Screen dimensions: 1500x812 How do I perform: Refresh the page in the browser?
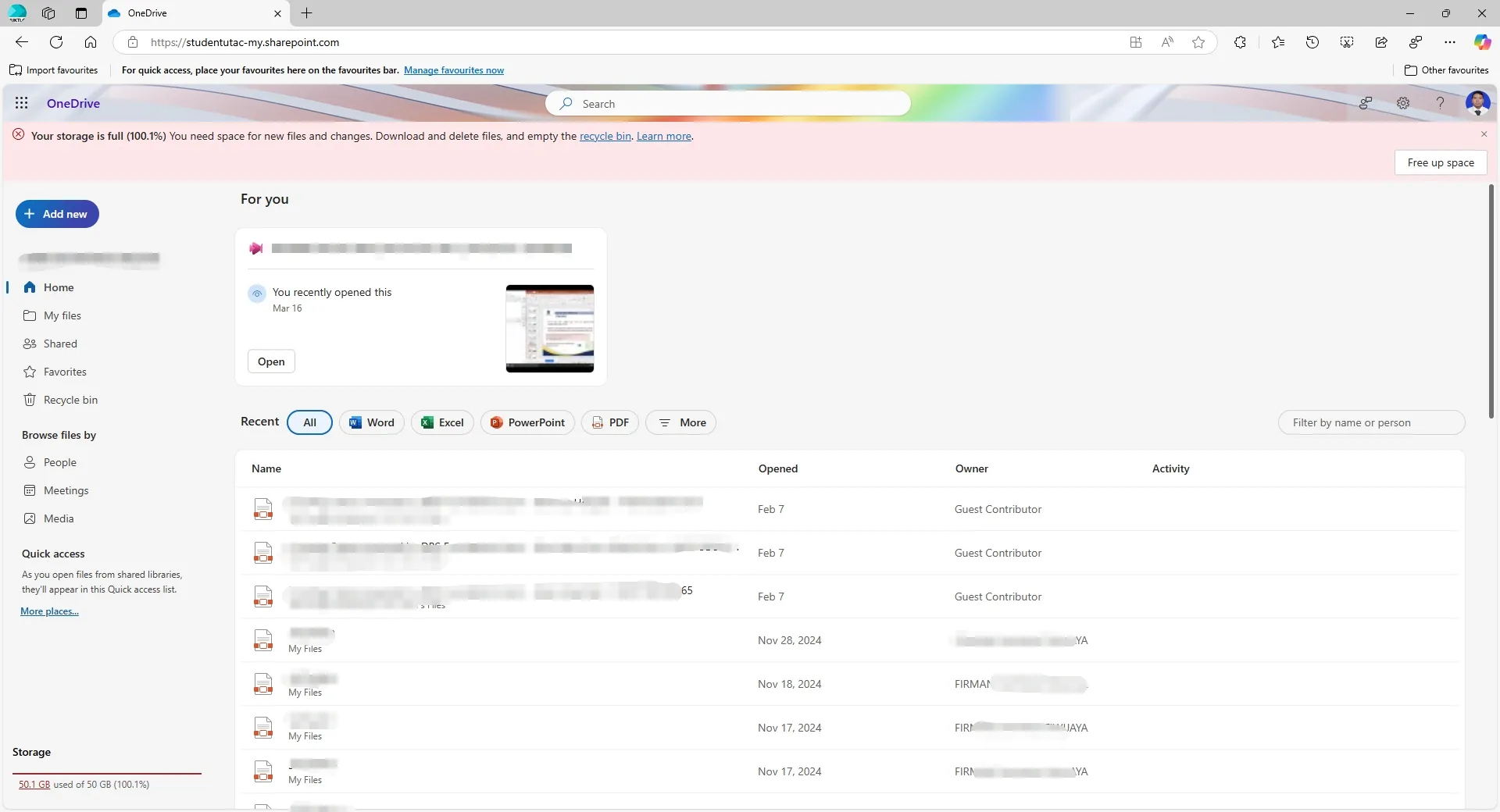(56, 42)
